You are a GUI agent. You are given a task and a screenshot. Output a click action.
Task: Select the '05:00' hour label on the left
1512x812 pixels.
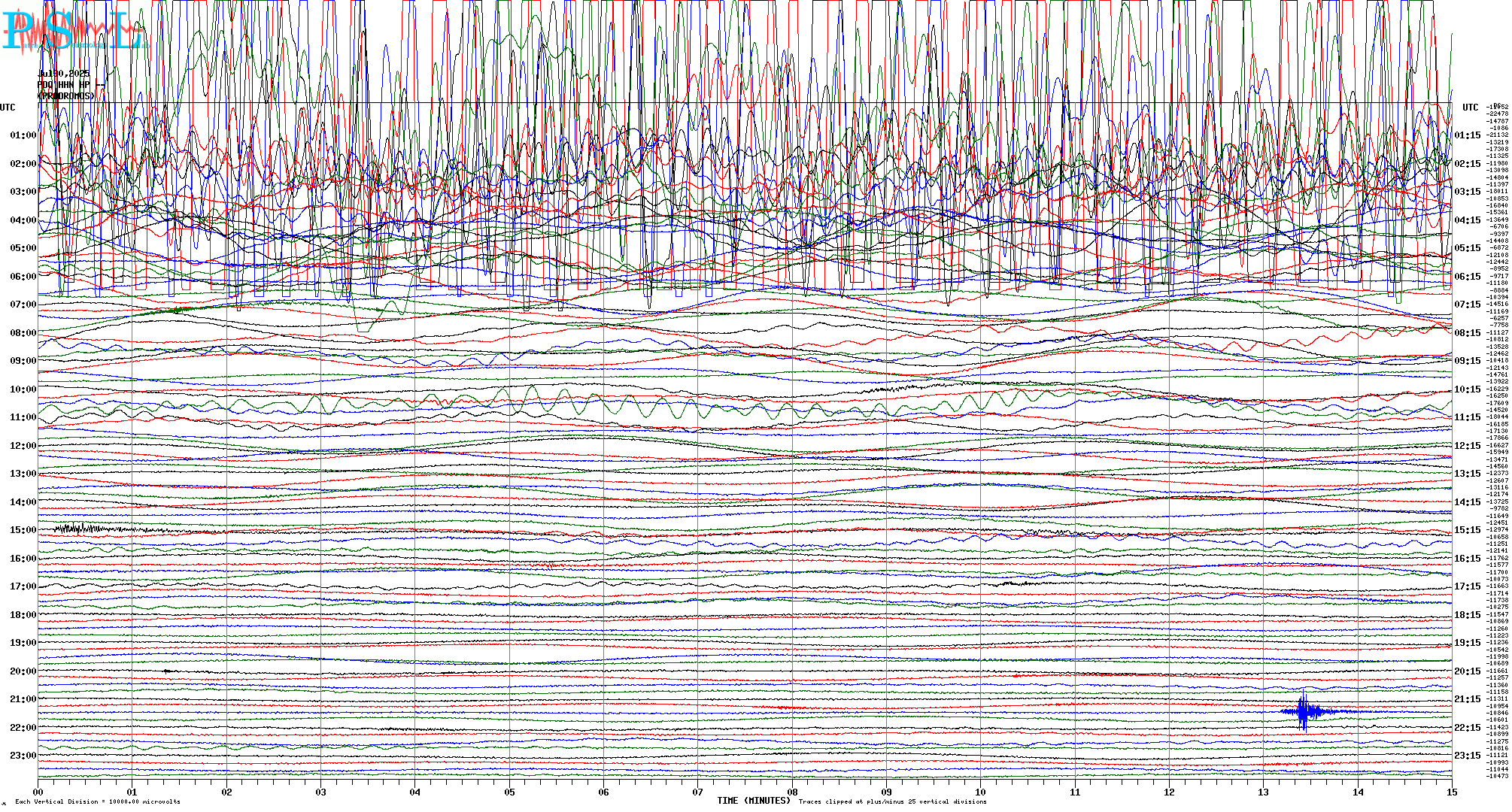[x=23, y=248]
